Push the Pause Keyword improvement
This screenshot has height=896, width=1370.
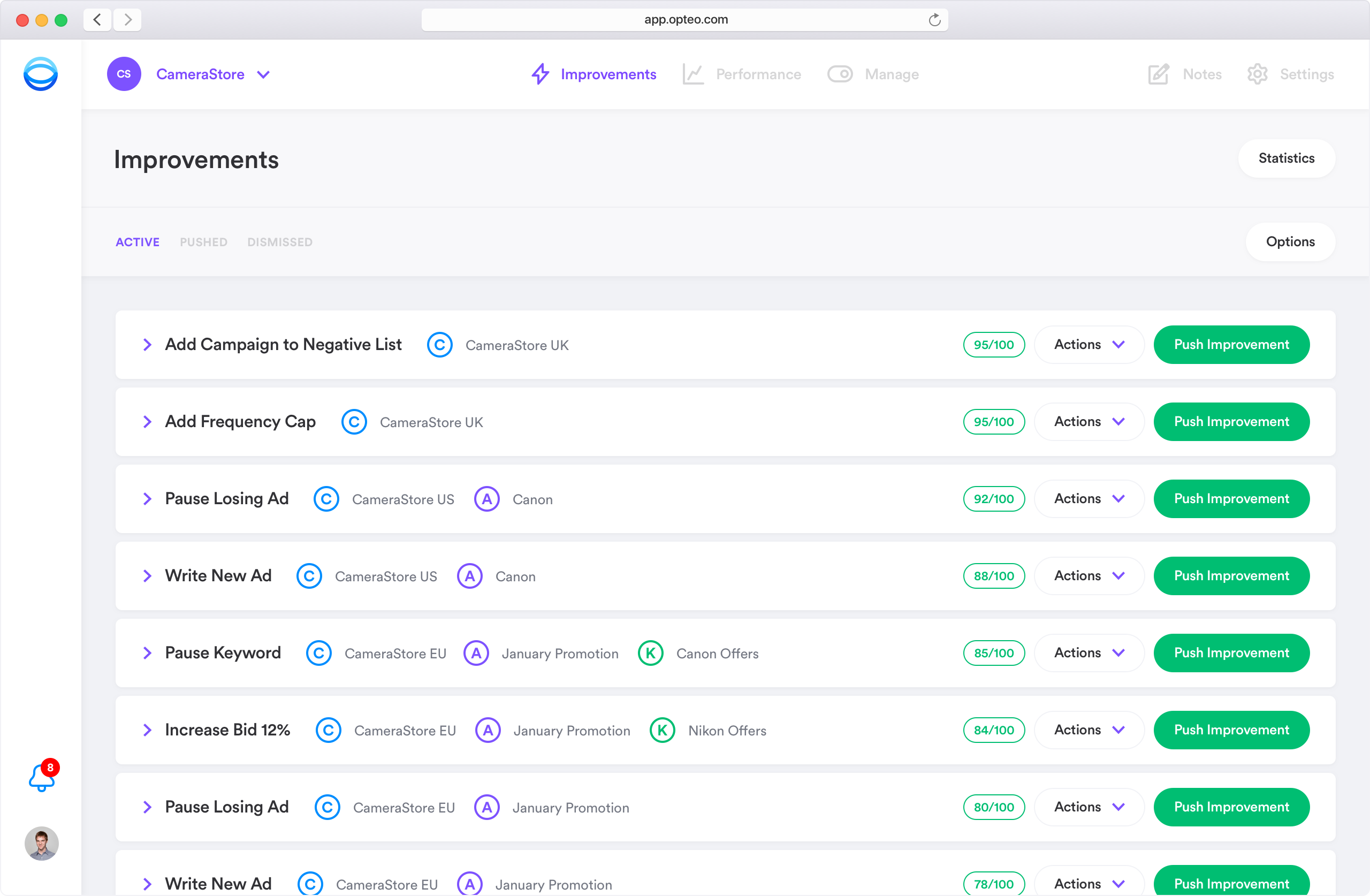(1231, 652)
